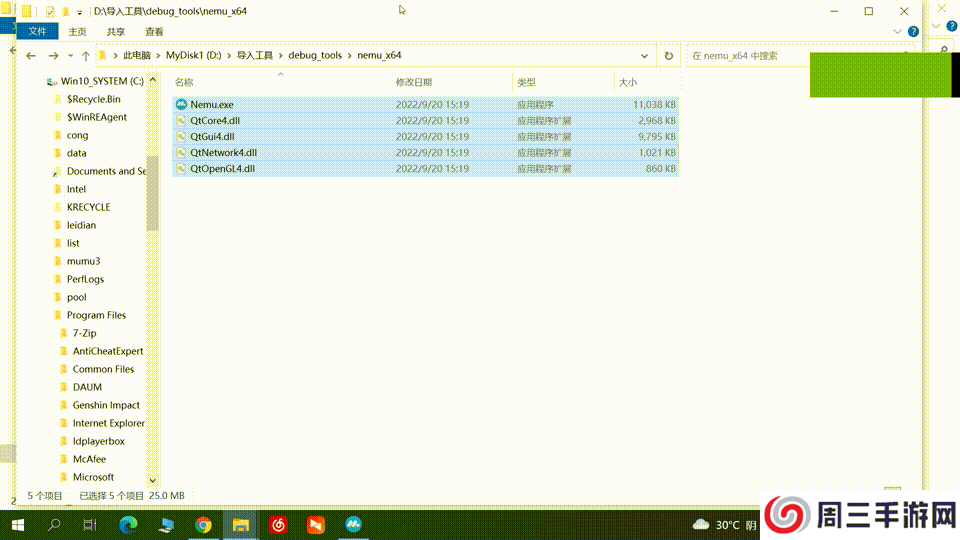Open the Quick Access Toolbar customize dropdown
This screenshot has height=540, width=960.
(x=80, y=12)
